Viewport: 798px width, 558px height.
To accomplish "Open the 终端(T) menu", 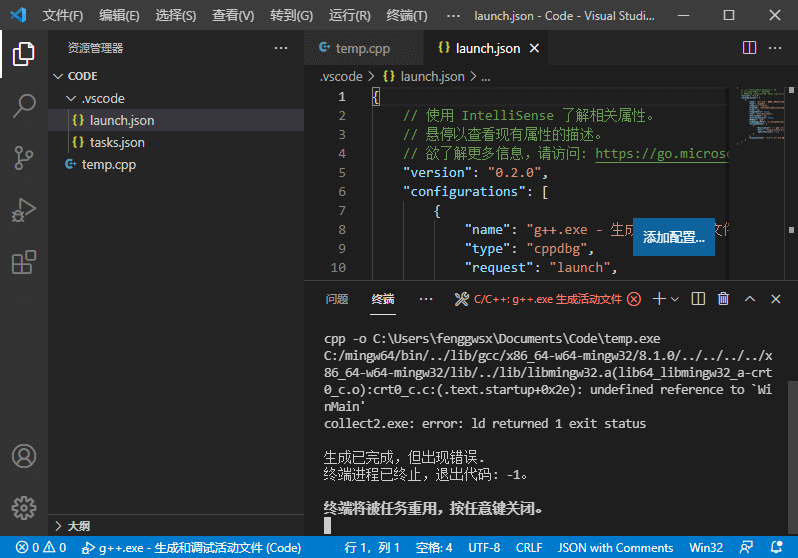I will (x=406, y=16).
